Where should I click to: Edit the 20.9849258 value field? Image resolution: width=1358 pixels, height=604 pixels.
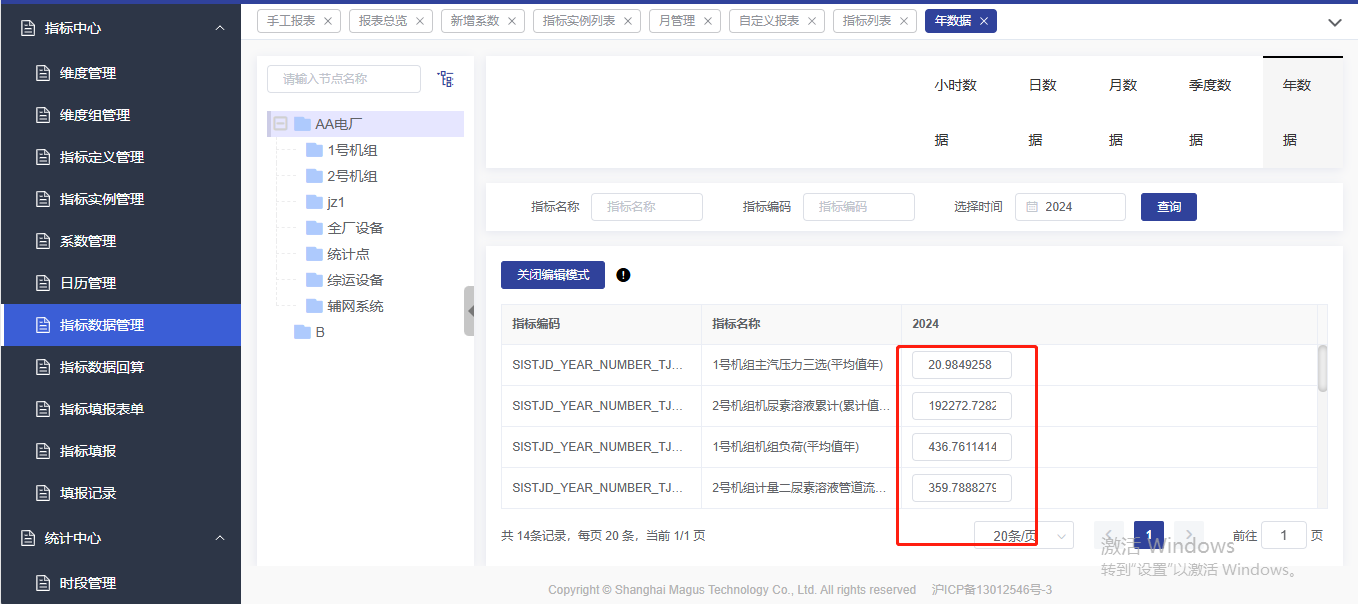coord(961,365)
